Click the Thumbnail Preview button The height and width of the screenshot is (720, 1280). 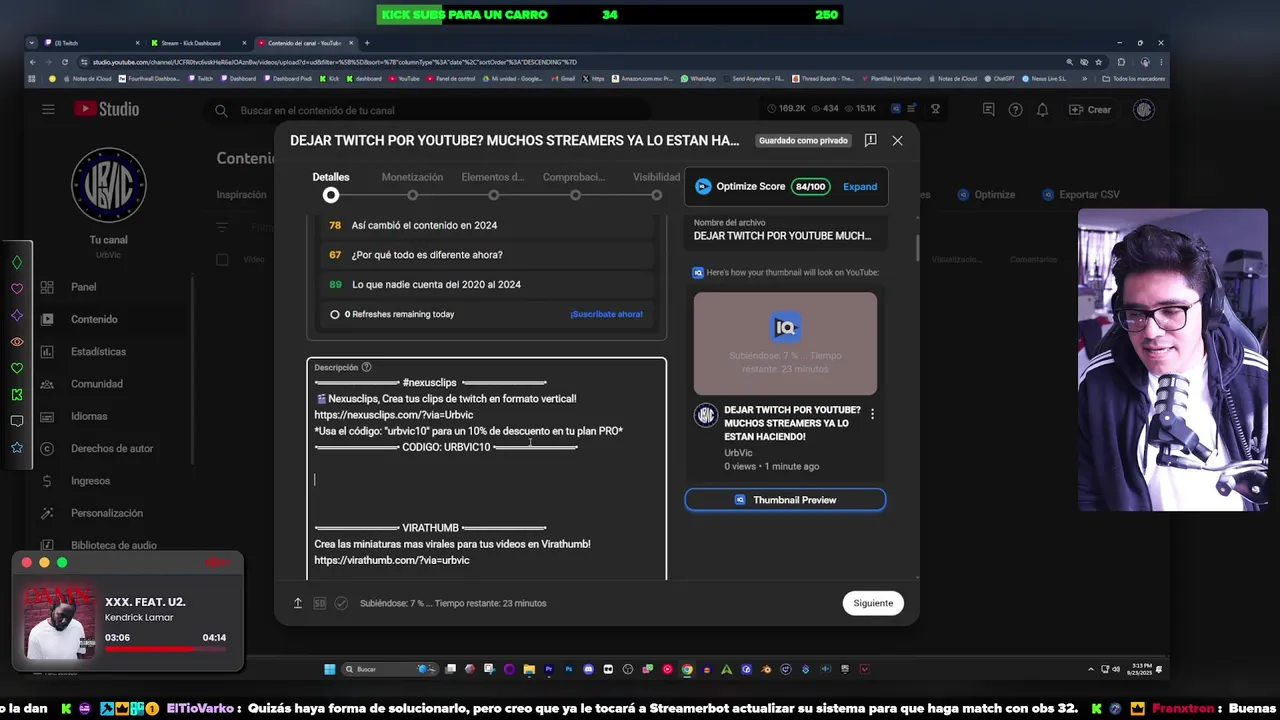785,500
